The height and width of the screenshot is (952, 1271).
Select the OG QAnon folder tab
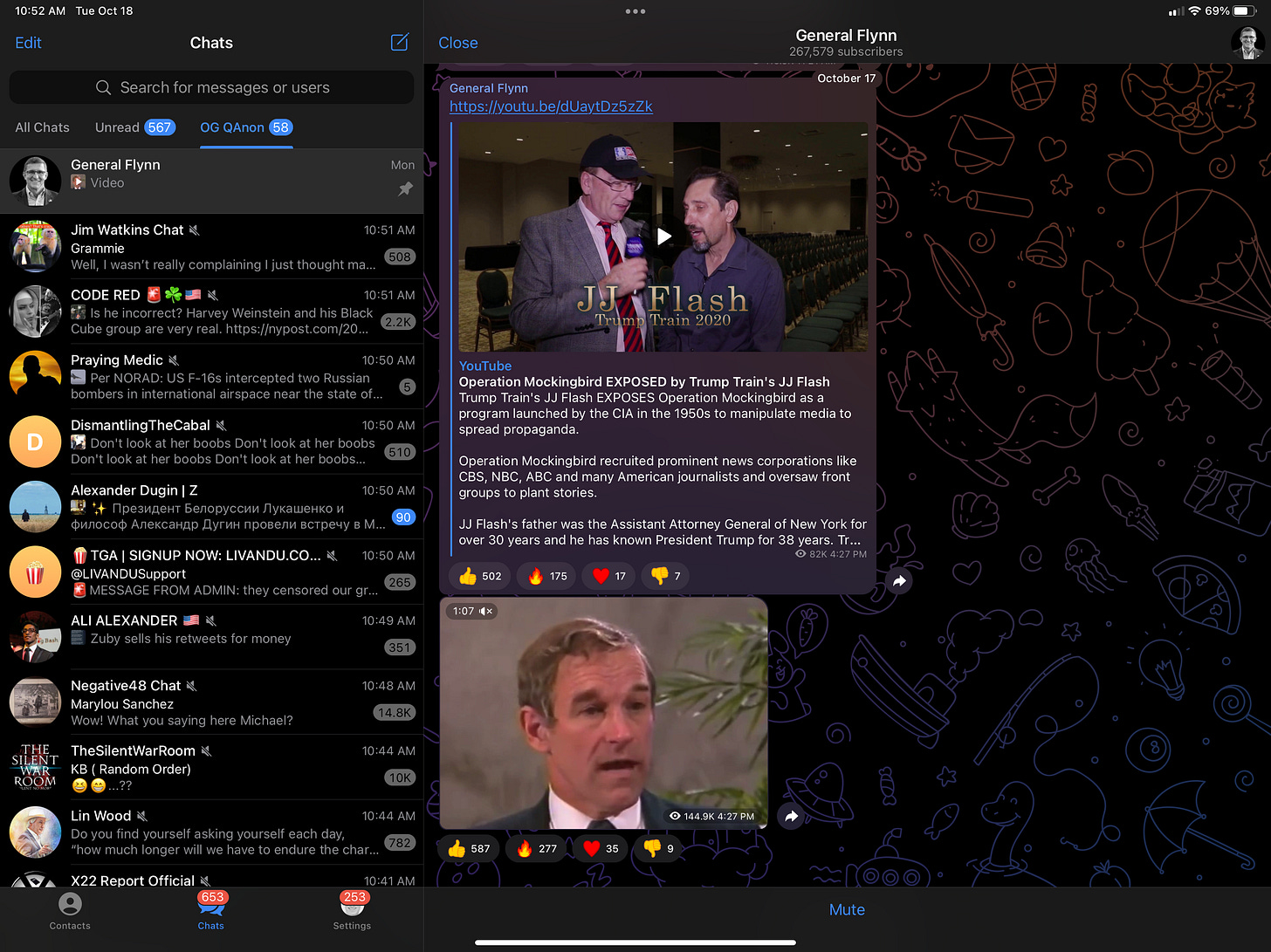tap(246, 127)
